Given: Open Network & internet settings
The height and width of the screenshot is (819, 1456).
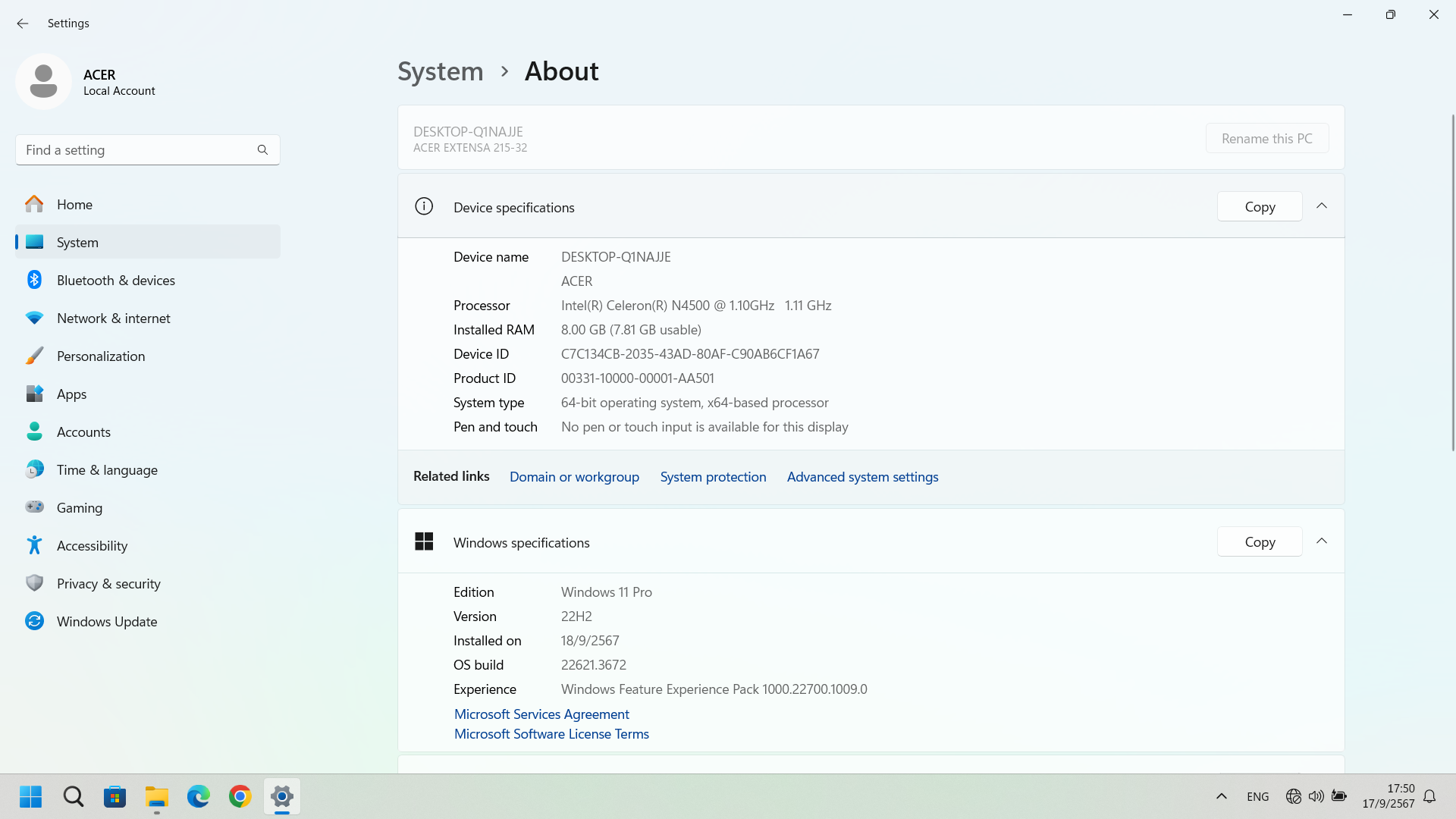Looking at the screenshot, I should (148, 318).
